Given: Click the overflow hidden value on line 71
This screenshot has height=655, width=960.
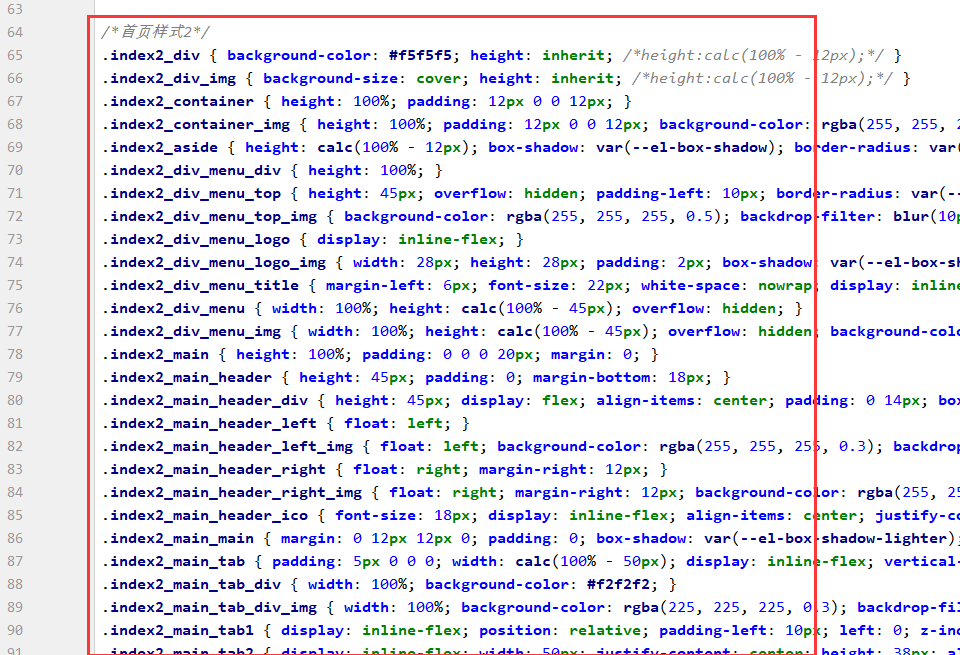Looking at the screenshot, I should [x=551, y=193].
